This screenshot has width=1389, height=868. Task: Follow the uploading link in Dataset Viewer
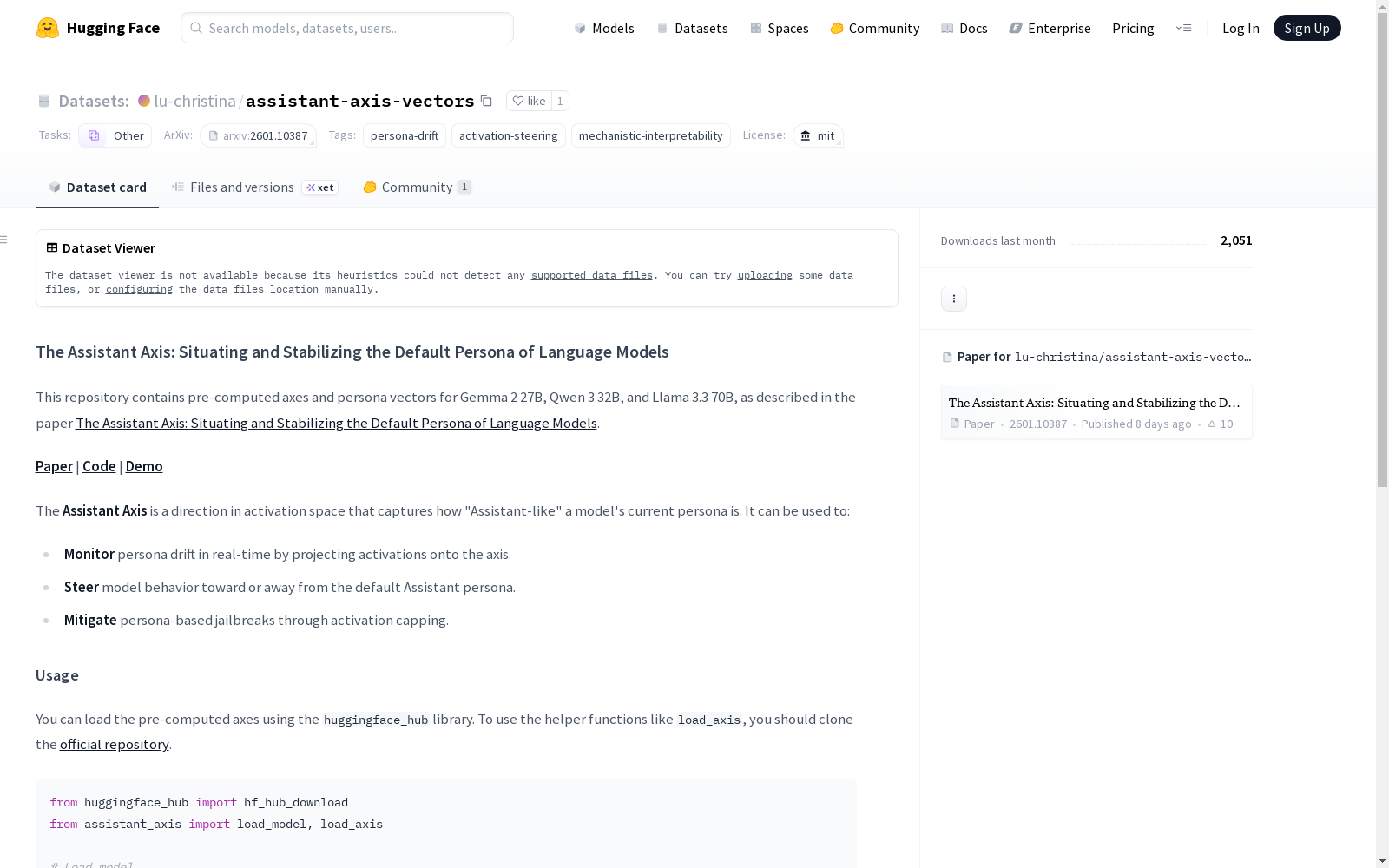[x=765, y=275]
